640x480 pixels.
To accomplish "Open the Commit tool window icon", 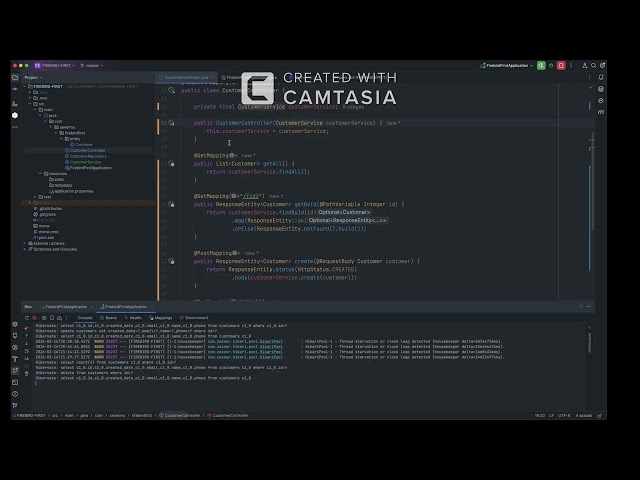I will tap(15, 89).
